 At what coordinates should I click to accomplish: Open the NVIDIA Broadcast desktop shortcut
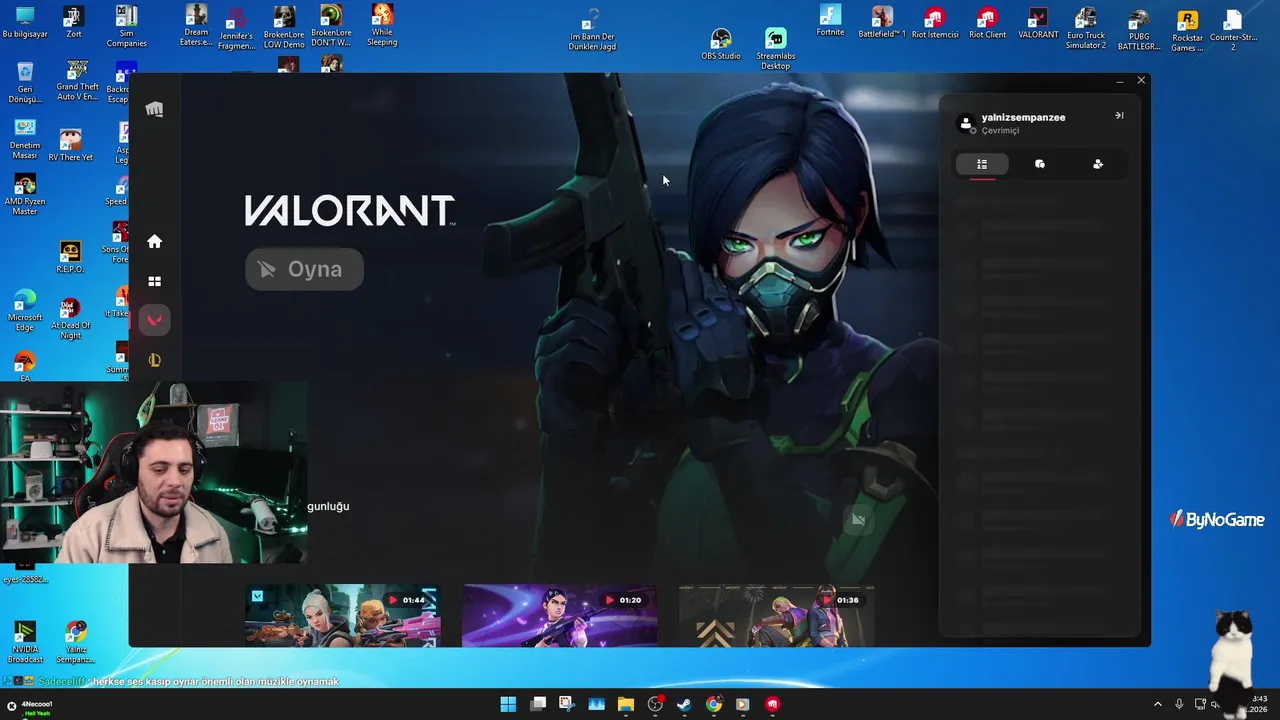click(x=25, y=643)
